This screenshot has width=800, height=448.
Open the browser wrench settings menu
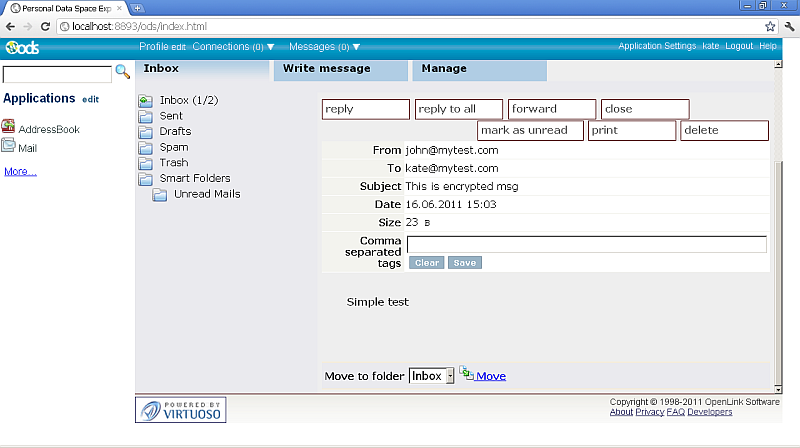[x=788, y=26]
